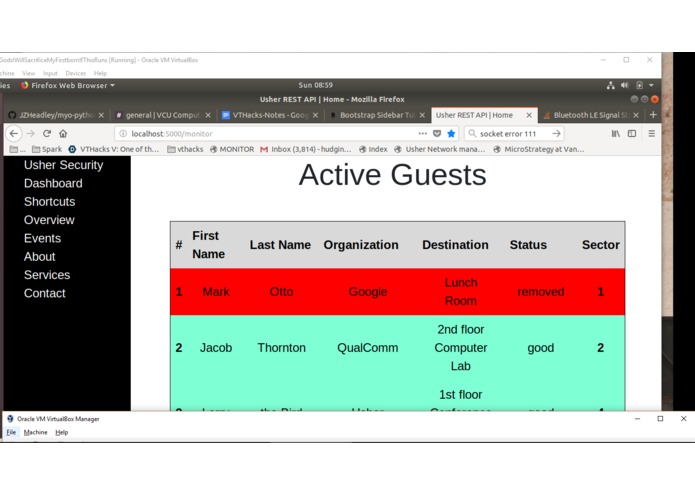Image resolution: width=695 pixels, height=494 pixels.
Task: Open the MONITOR bookmark
Action: (232, 149)
